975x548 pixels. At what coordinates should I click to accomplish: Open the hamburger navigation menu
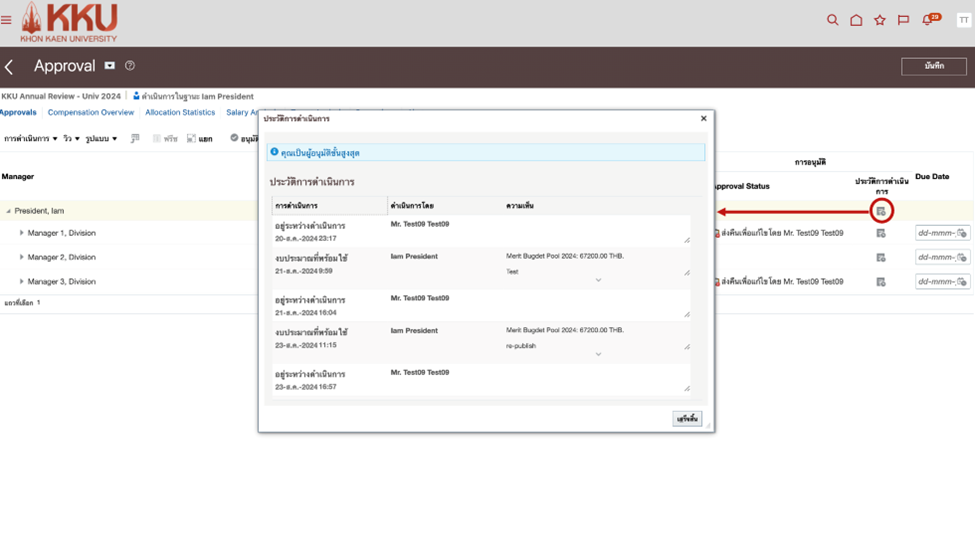(x=7, y=20)
